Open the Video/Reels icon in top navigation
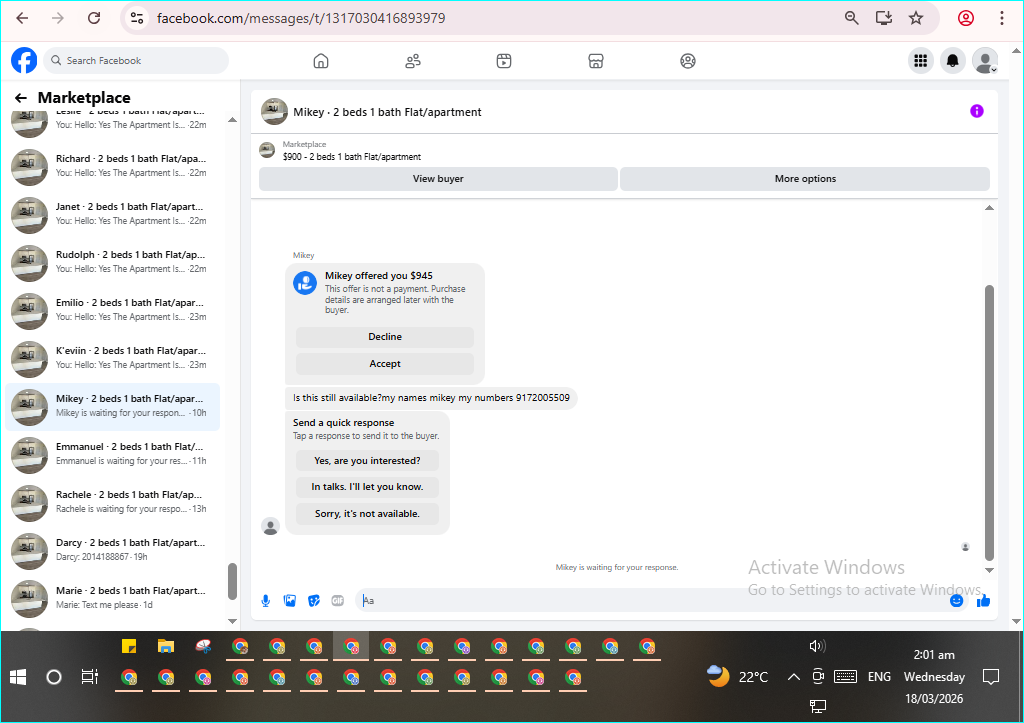Screen dimensions: 1024x723 coord(504,61)
